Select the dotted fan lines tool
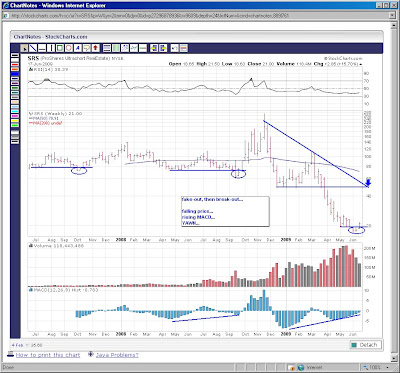The height and width of the screenshot is (373, 400). (x=125, y=48)
